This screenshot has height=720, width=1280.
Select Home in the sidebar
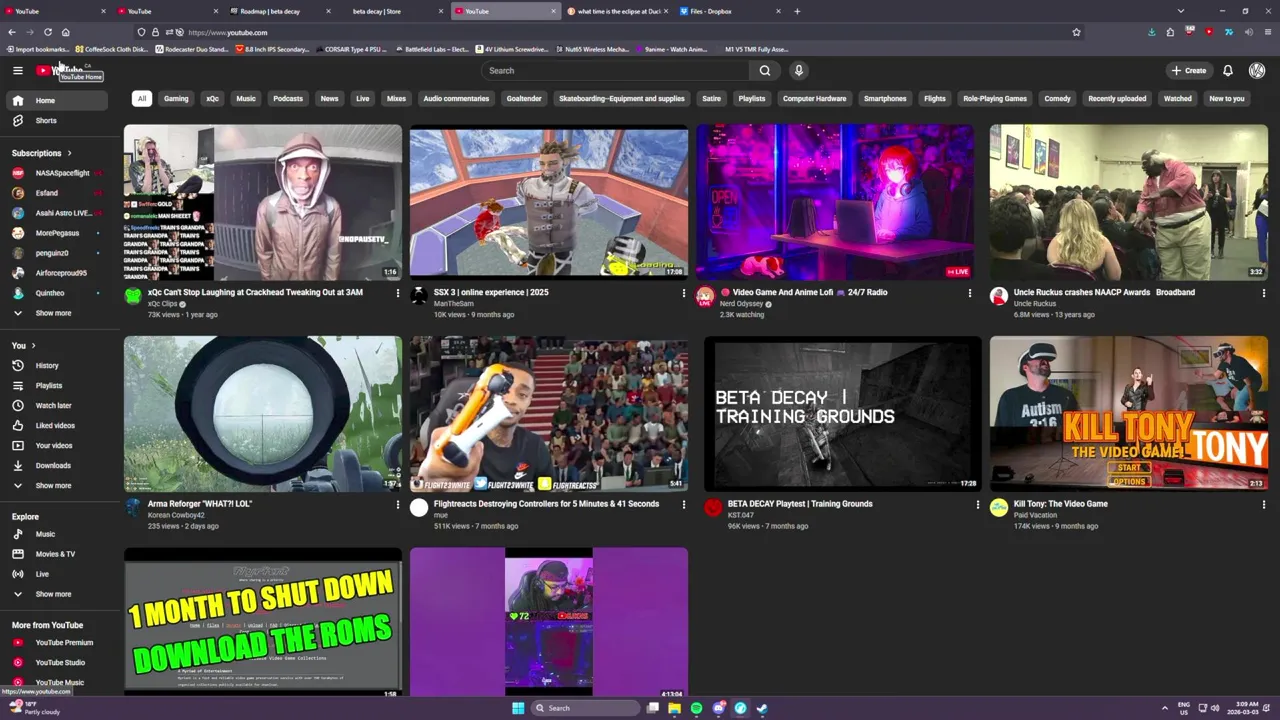[x=55, y=100]
